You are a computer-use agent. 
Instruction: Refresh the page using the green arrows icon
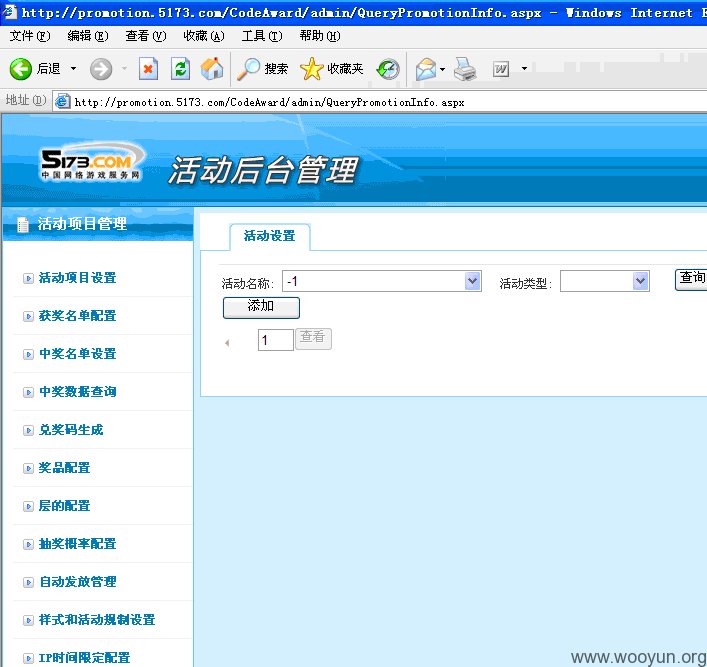180,69
